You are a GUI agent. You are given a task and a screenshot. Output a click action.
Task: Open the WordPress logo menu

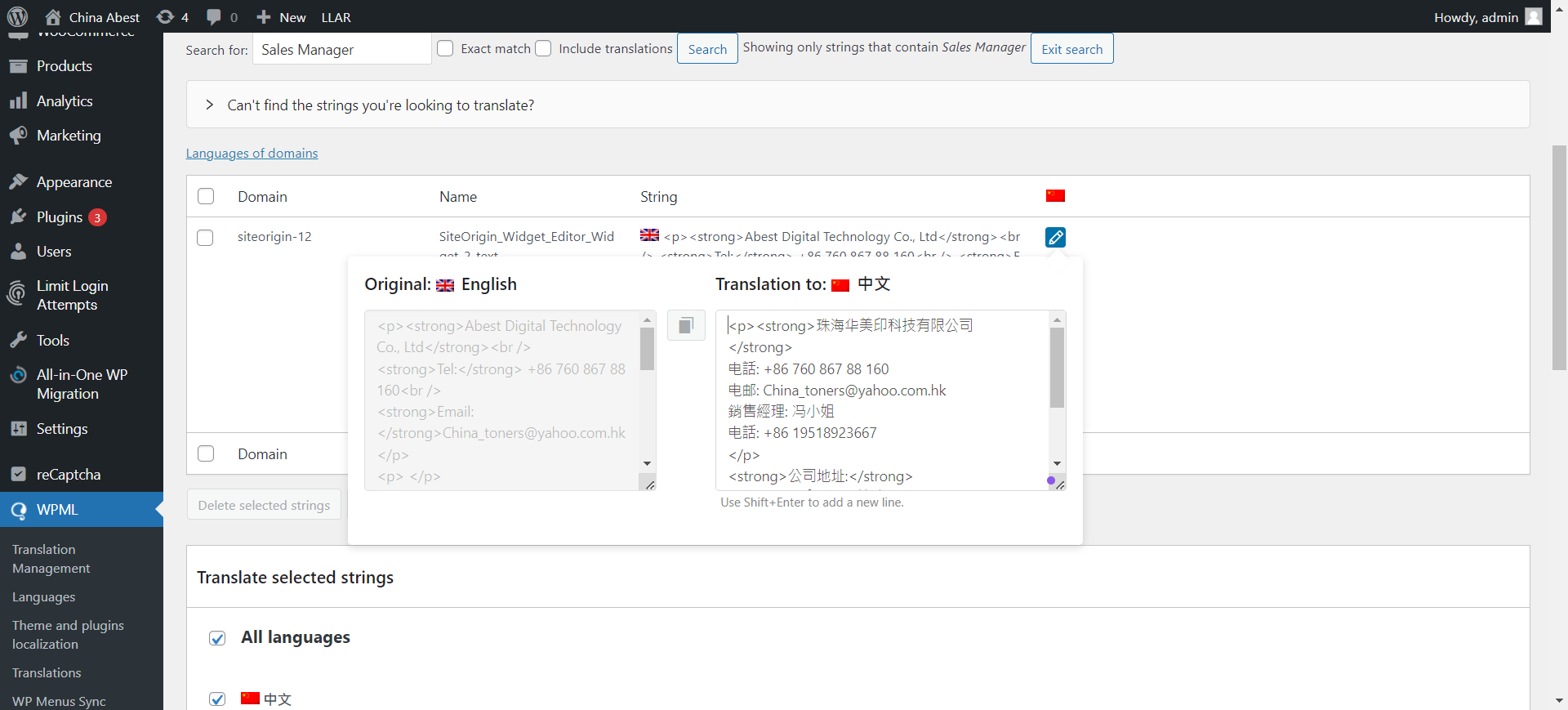point(17,16)
